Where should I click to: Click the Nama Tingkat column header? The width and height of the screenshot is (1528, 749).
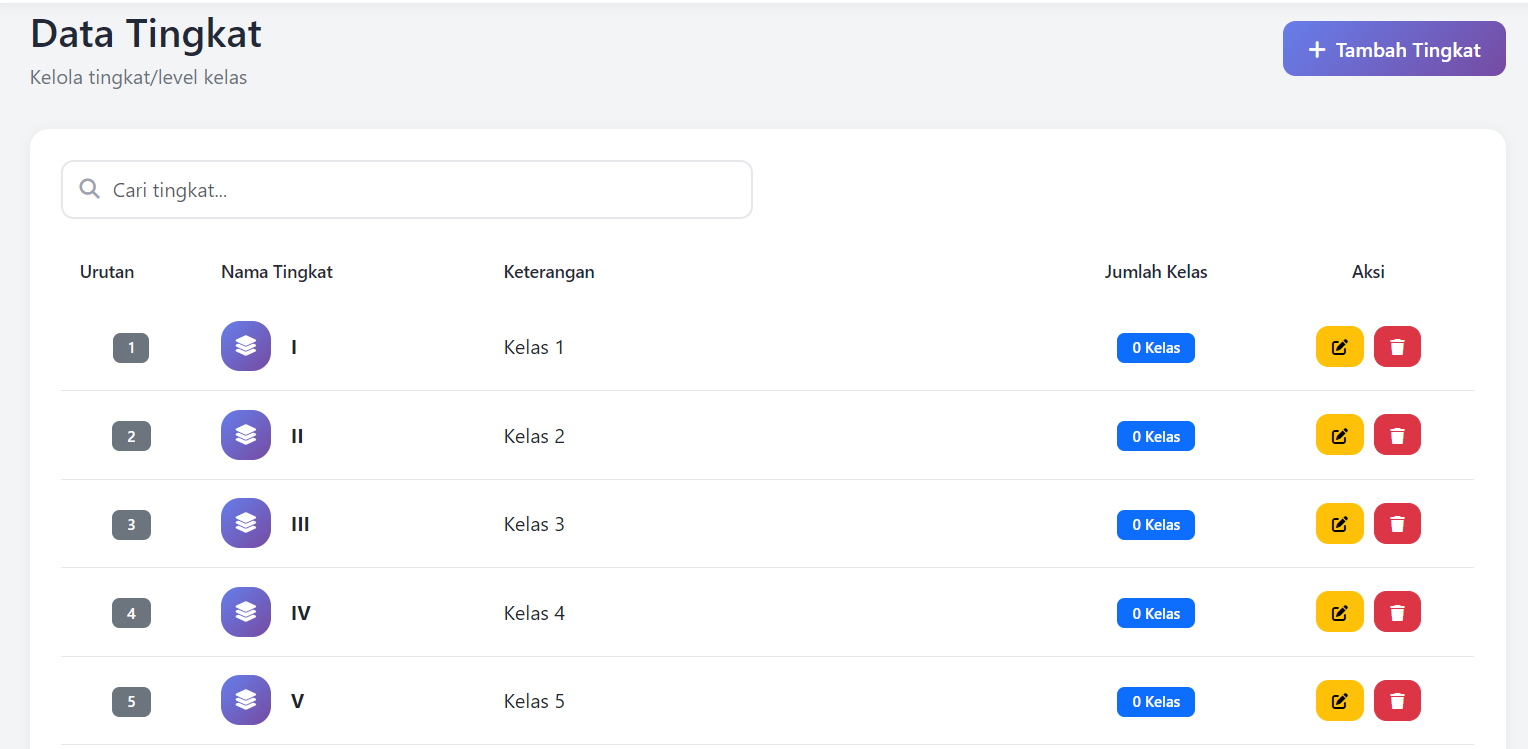(277, 272)
